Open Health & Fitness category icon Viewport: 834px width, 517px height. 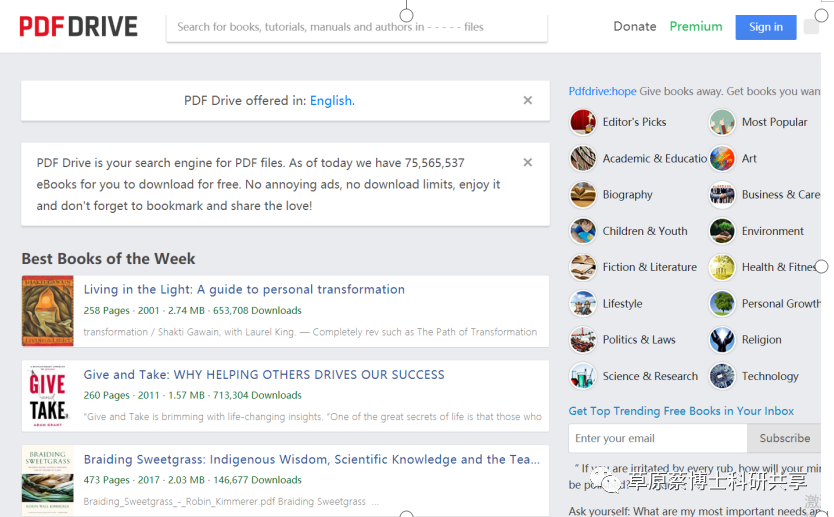pyautogui.click(x=722, y=267)
